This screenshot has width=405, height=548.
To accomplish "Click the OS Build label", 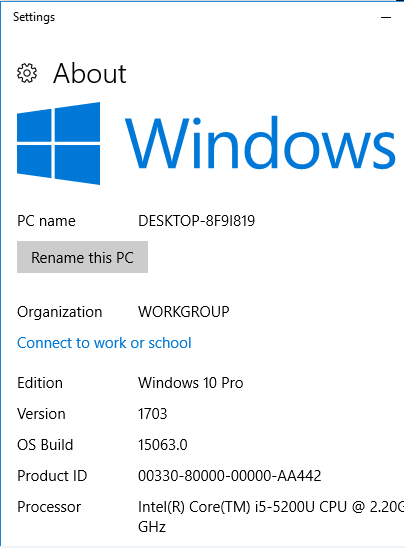I will (x=45, y=445).
